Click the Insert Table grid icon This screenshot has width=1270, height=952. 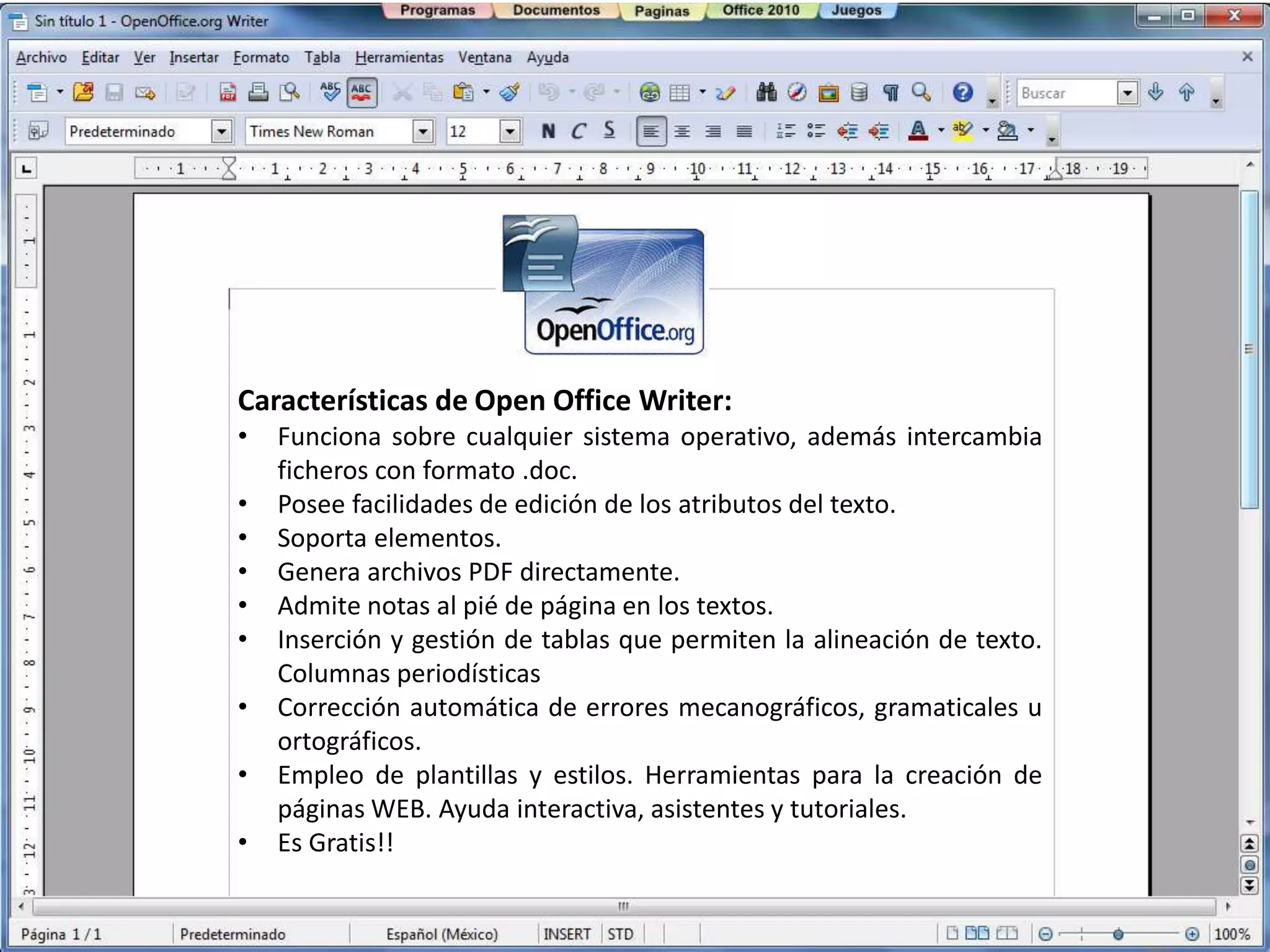[x=680, y=93]
